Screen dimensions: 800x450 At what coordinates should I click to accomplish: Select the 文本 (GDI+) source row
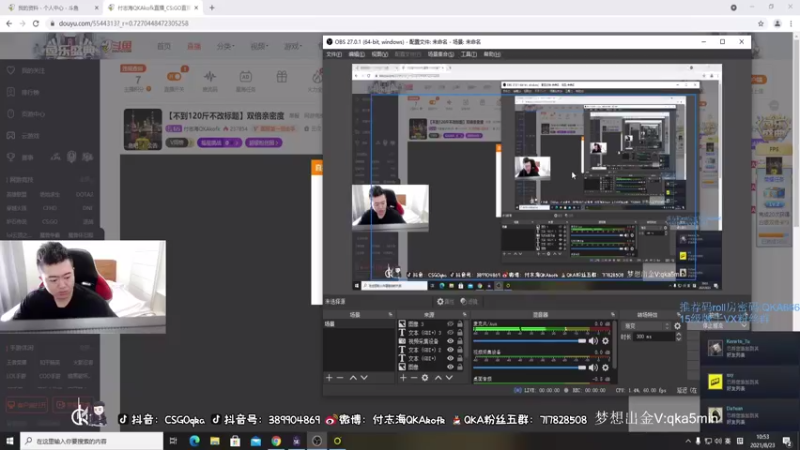click(x=431, y=359)
